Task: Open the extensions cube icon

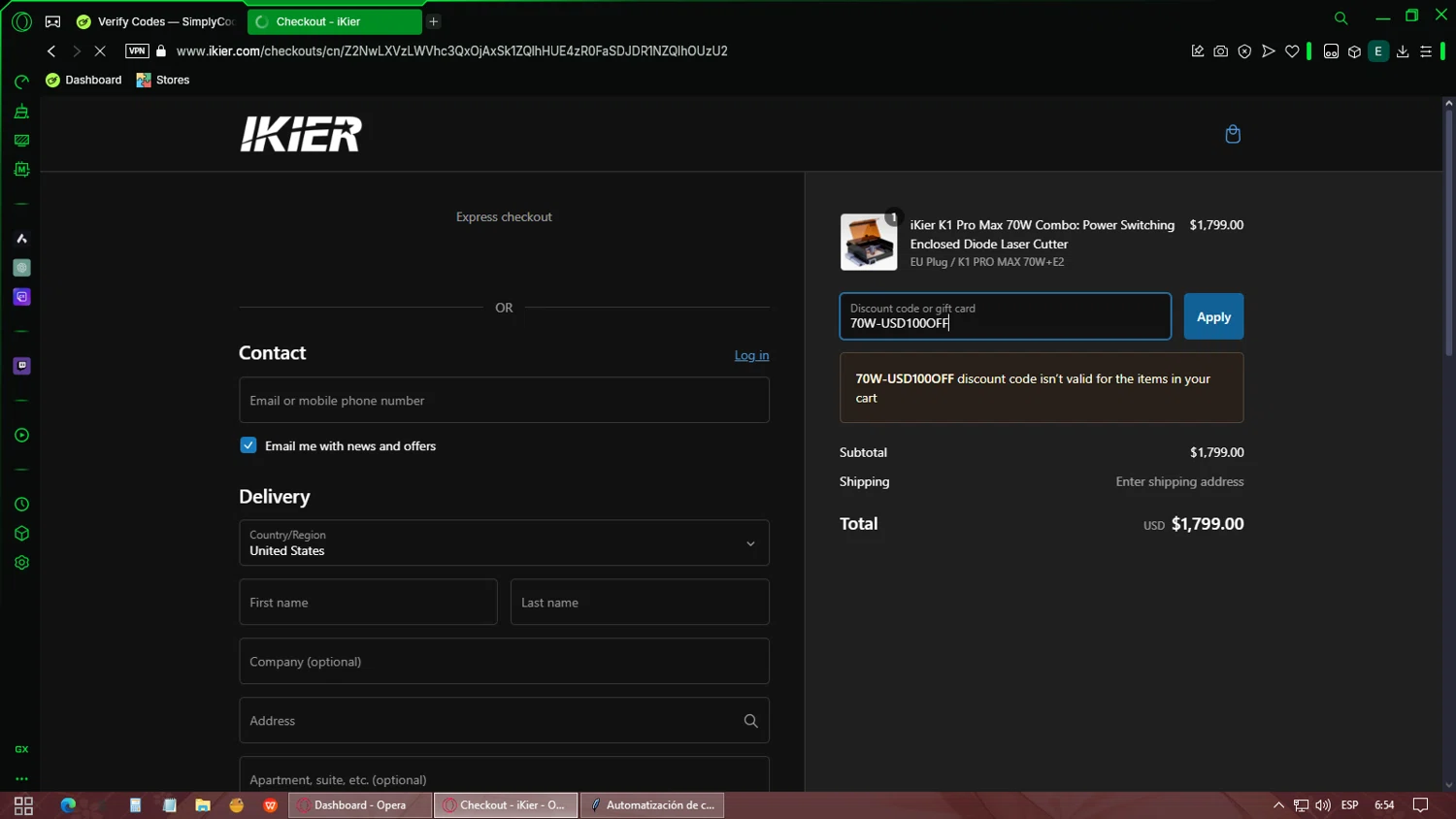Action: tap(1355, 51)
